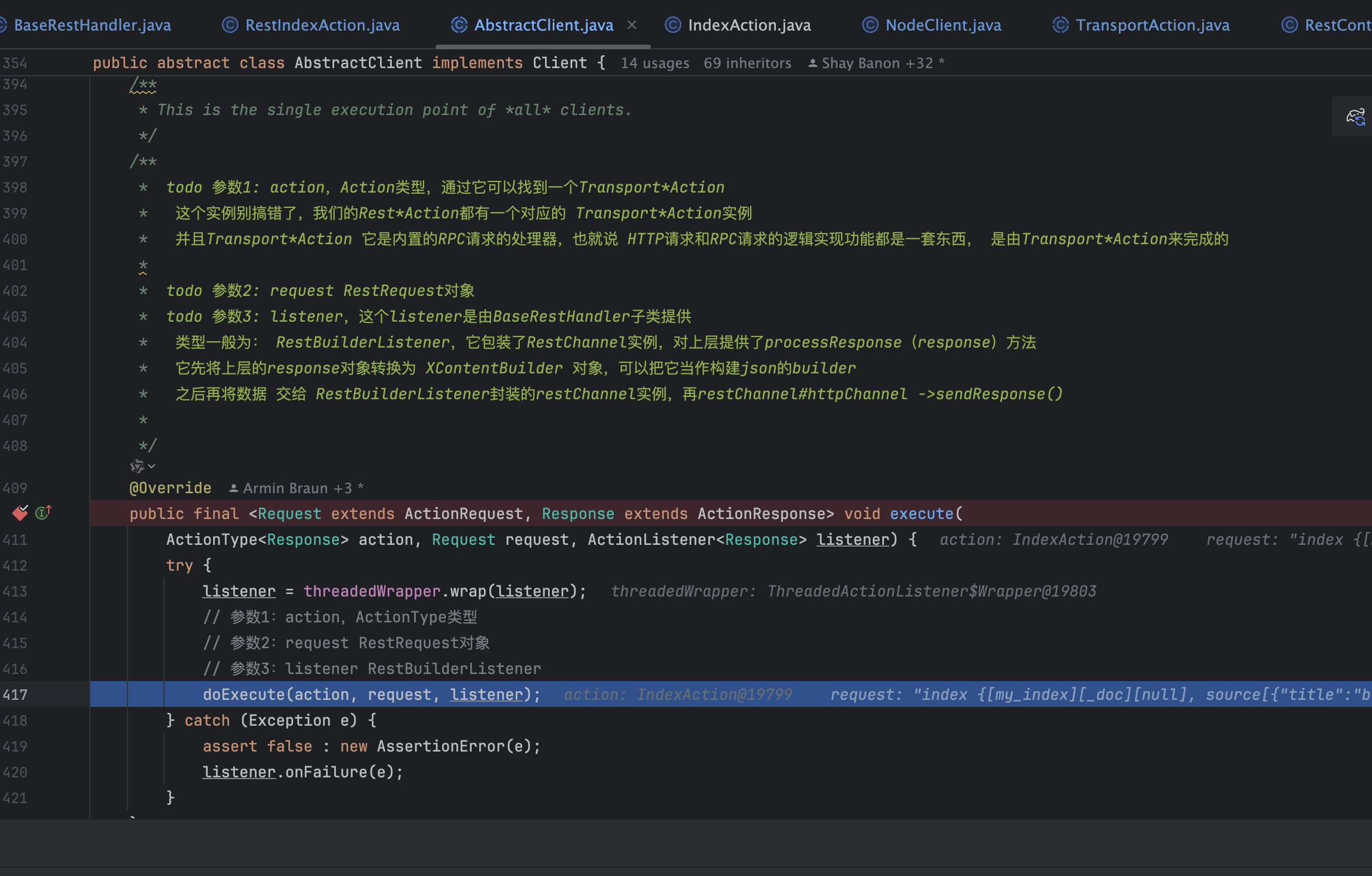This screenshot has width=1372, height=876.
Task: Click the @Override annotation
Action: 170,488
